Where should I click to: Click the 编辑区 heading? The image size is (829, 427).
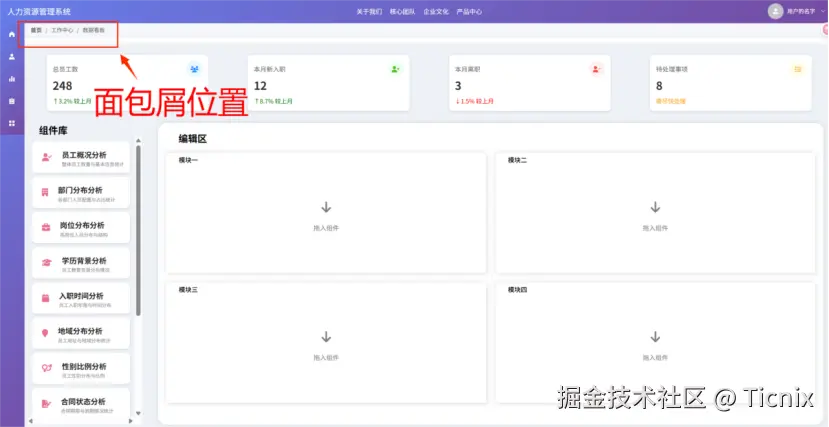pos(192,139)
